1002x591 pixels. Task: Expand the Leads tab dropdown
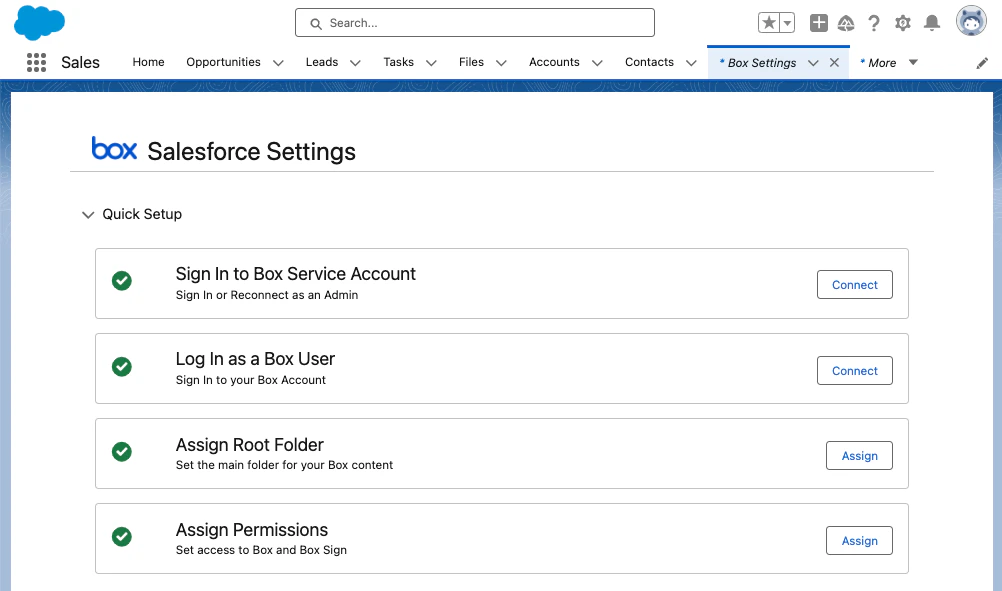point(355,63)
